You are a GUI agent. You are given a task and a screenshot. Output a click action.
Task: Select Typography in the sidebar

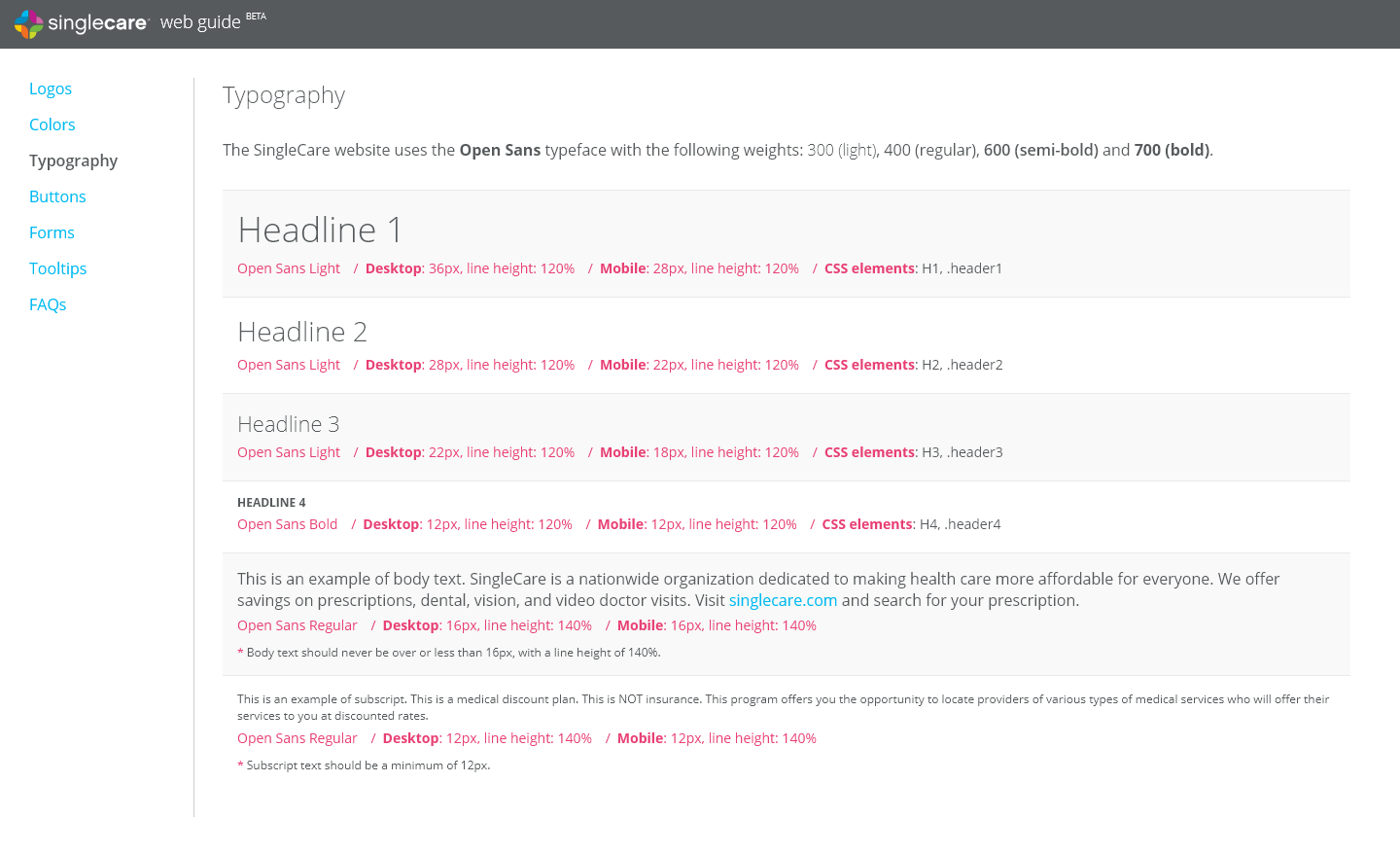pyautogui.click(x=74, y=160)
